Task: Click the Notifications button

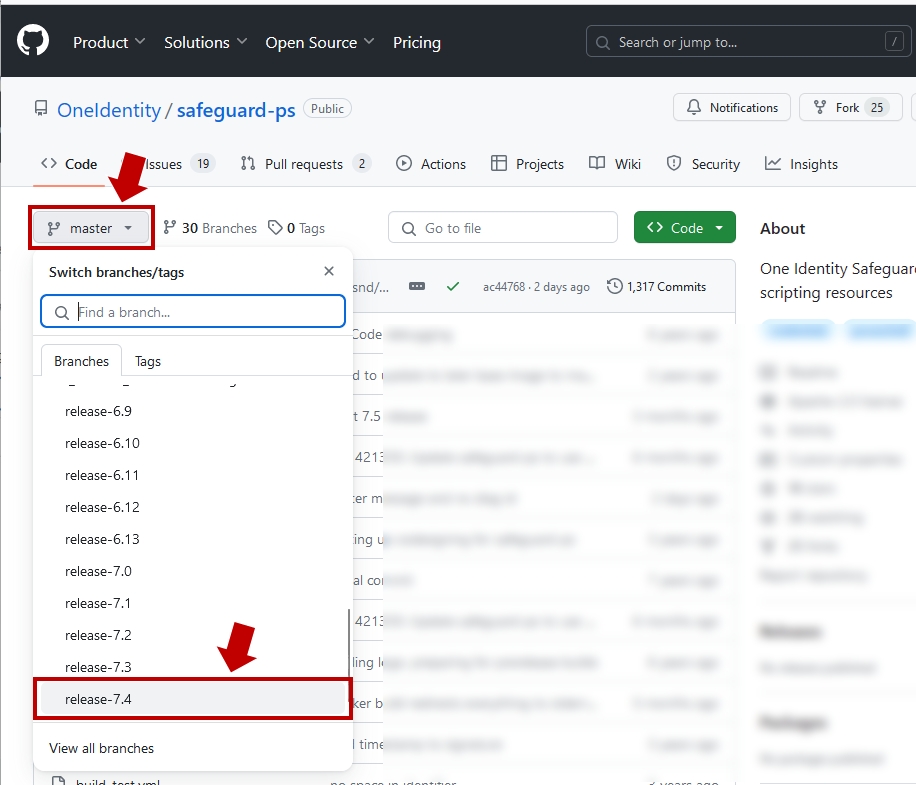Action: point(731,107)
